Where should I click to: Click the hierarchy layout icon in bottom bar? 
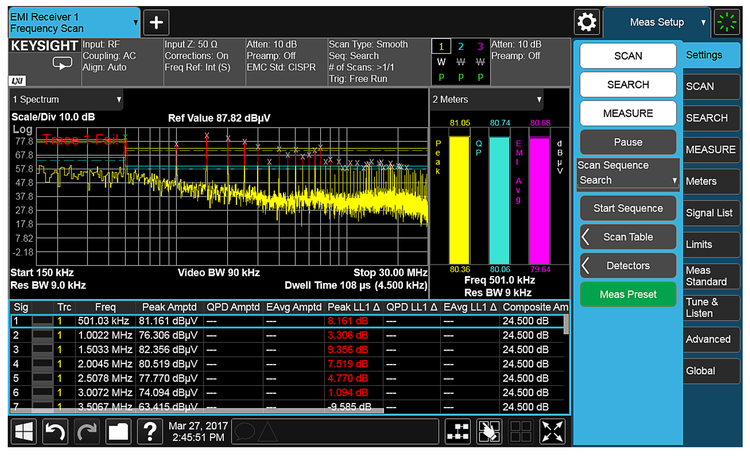459,432
